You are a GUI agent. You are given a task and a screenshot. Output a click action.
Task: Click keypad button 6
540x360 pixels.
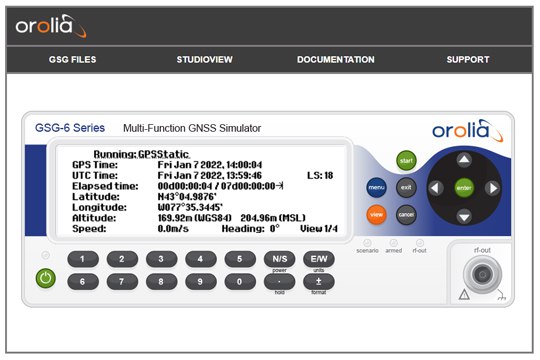[83, 282]
